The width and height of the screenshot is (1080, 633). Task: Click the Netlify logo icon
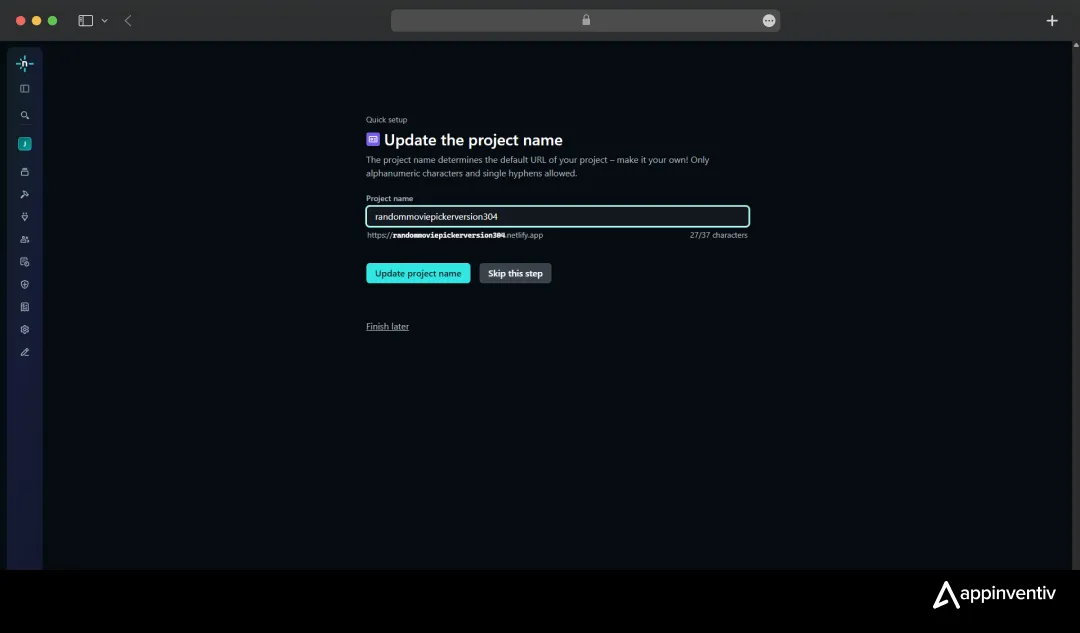[24, 63]
